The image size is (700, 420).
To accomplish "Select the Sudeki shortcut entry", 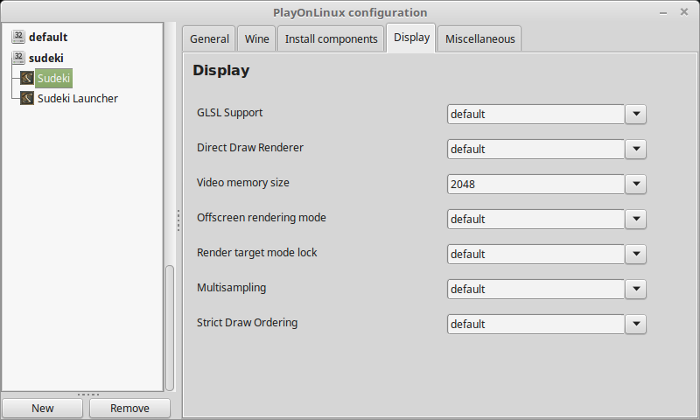I will 54,79.
